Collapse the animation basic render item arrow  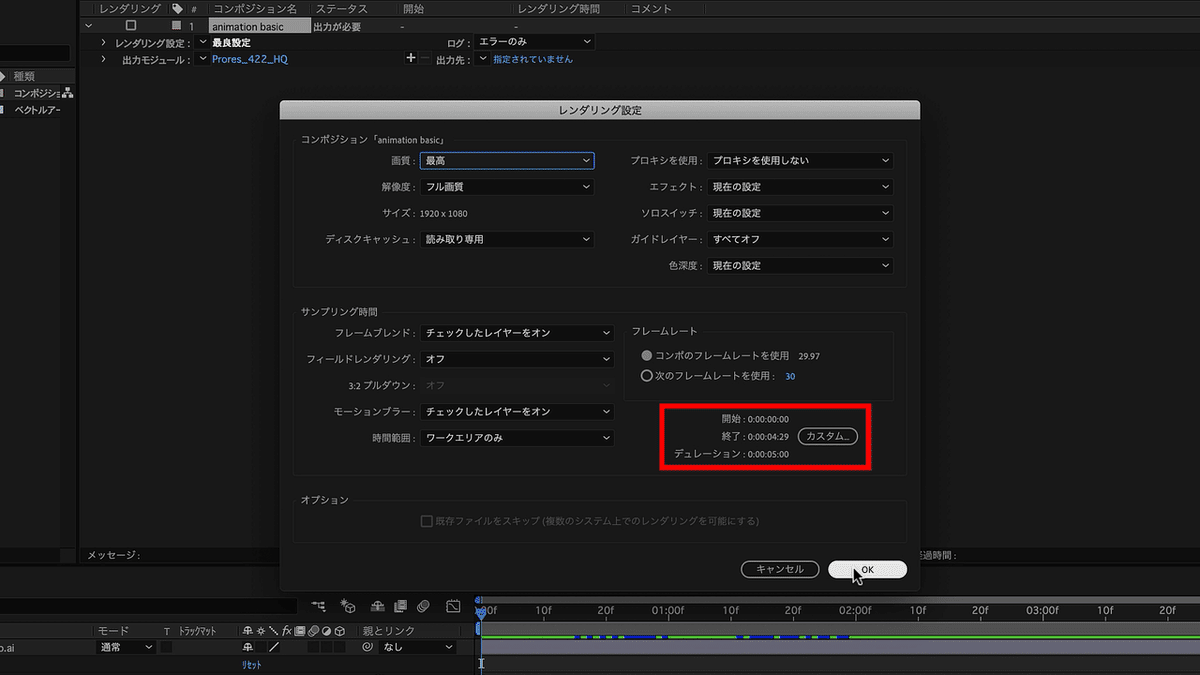point(89,25)
